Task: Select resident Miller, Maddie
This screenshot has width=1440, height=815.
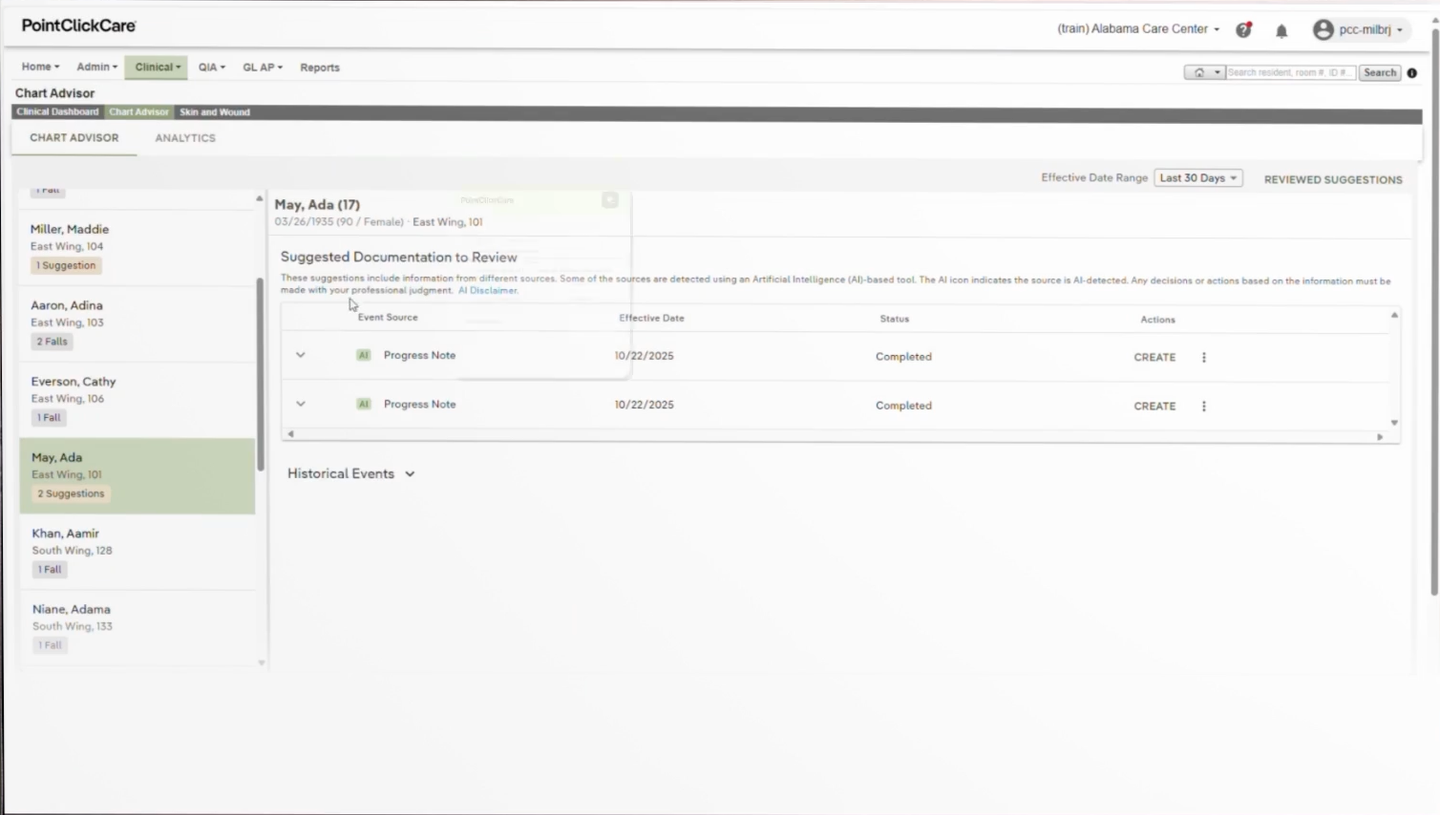Action: 137,247
